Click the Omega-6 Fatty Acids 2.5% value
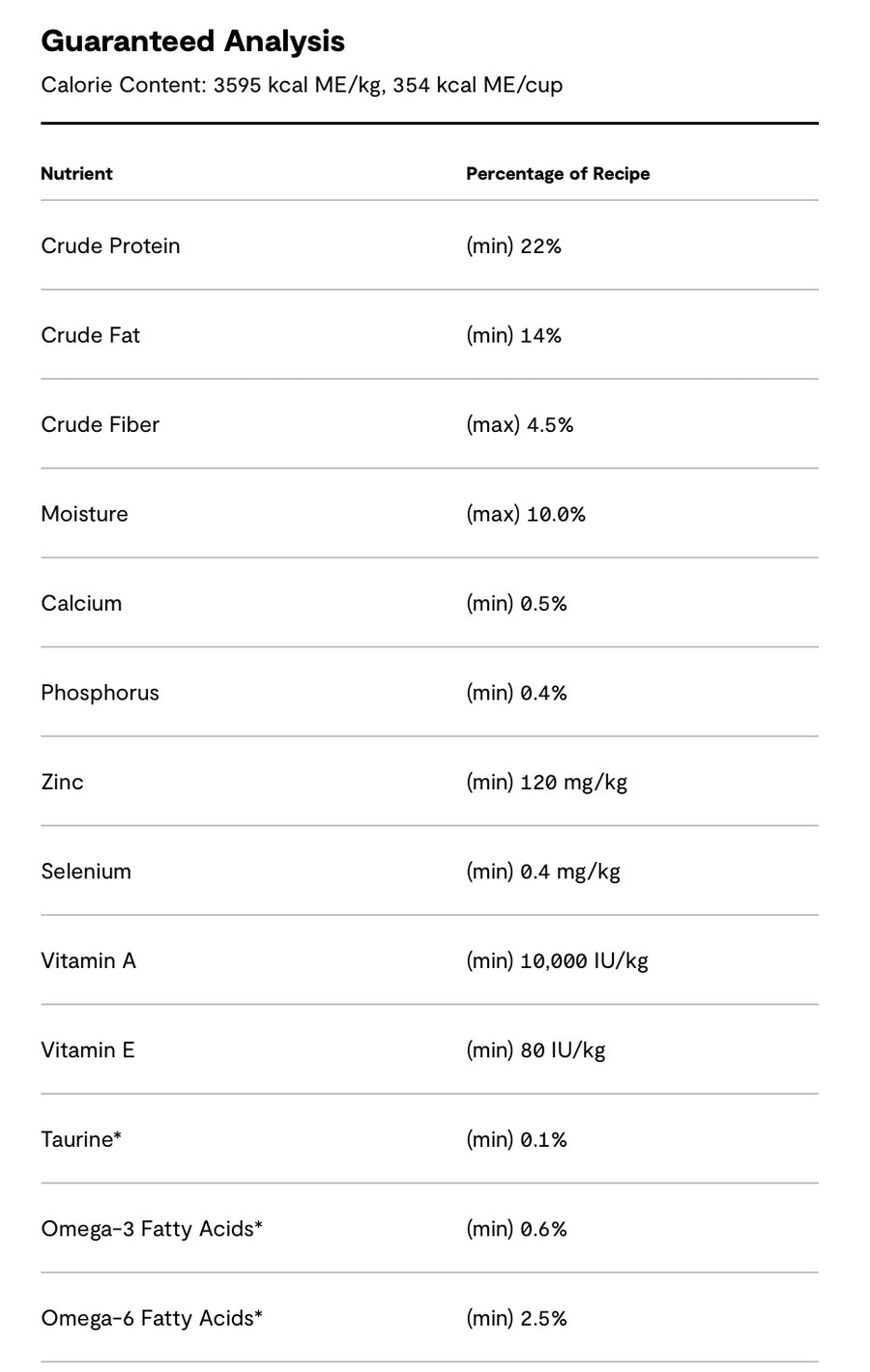Image resolution: width=870 pixels, height=1372 pixels. click(x=516, y=1319)
